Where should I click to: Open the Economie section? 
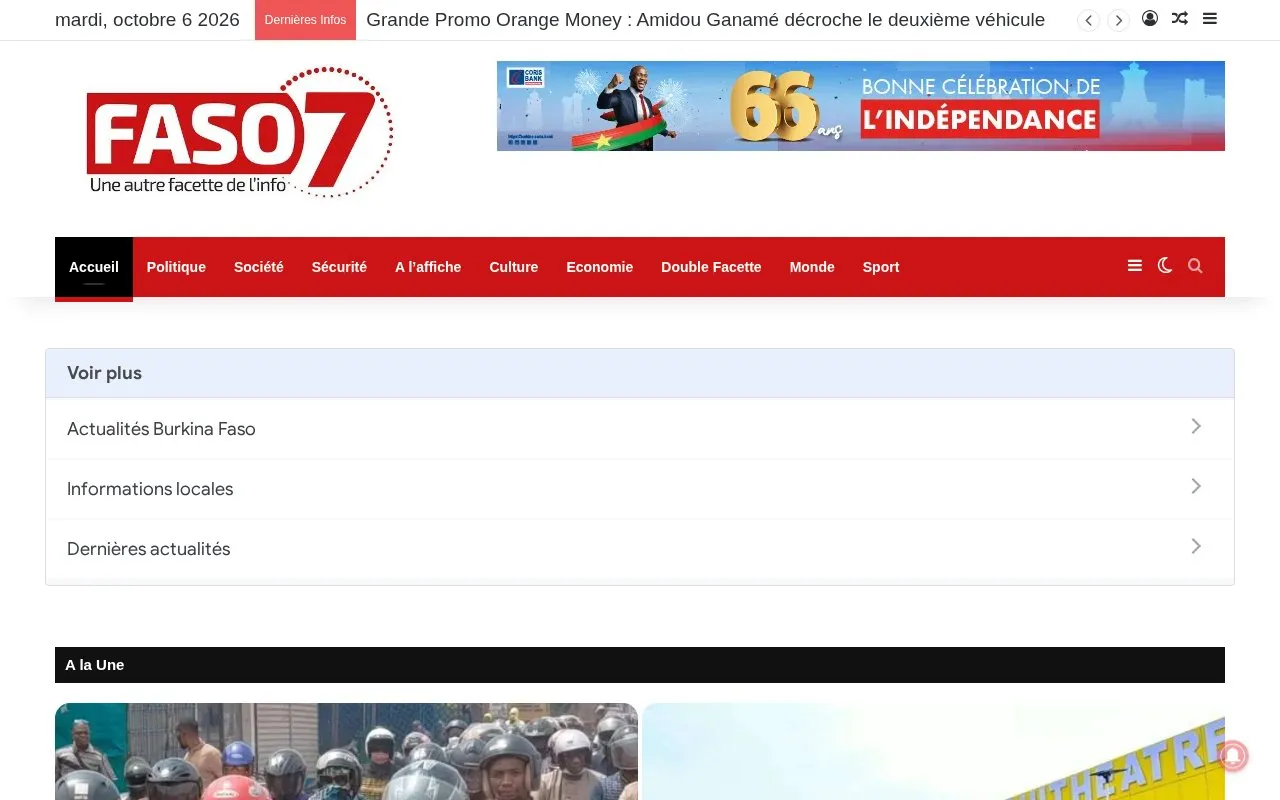600,267
